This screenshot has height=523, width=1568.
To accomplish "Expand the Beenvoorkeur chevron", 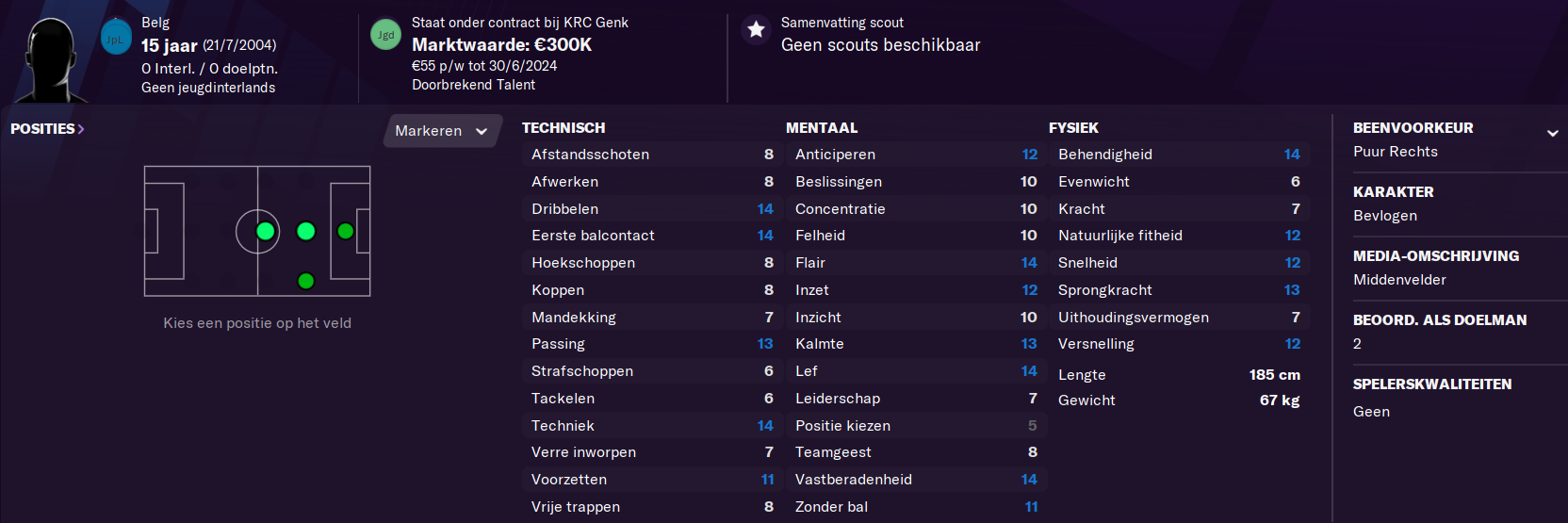I will tap(1552, 133).
